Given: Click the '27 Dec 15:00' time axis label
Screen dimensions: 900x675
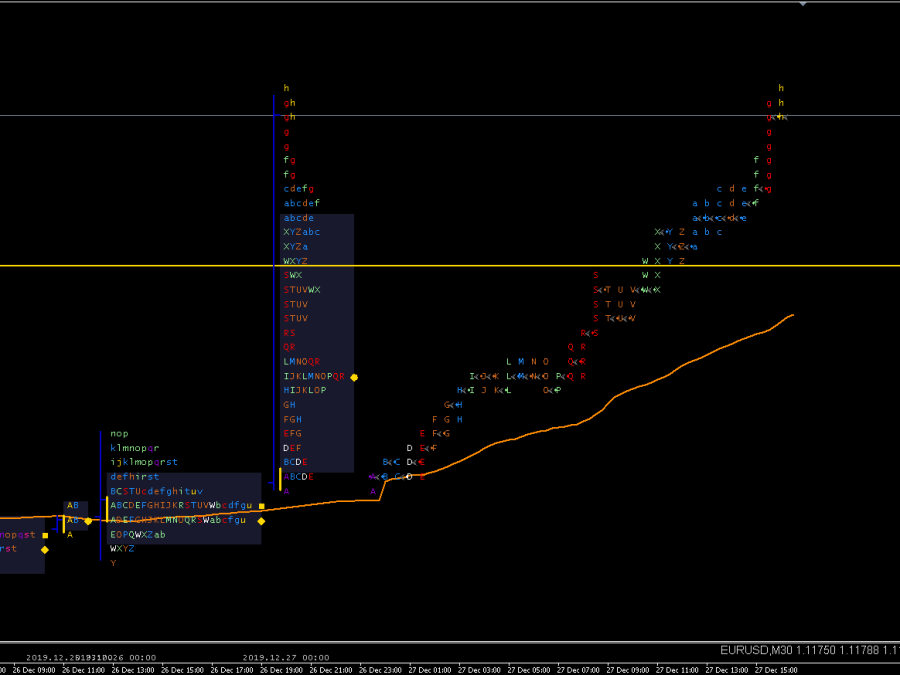Looking at the screenshot, I should pyautogui.click(x=773, y=669).
